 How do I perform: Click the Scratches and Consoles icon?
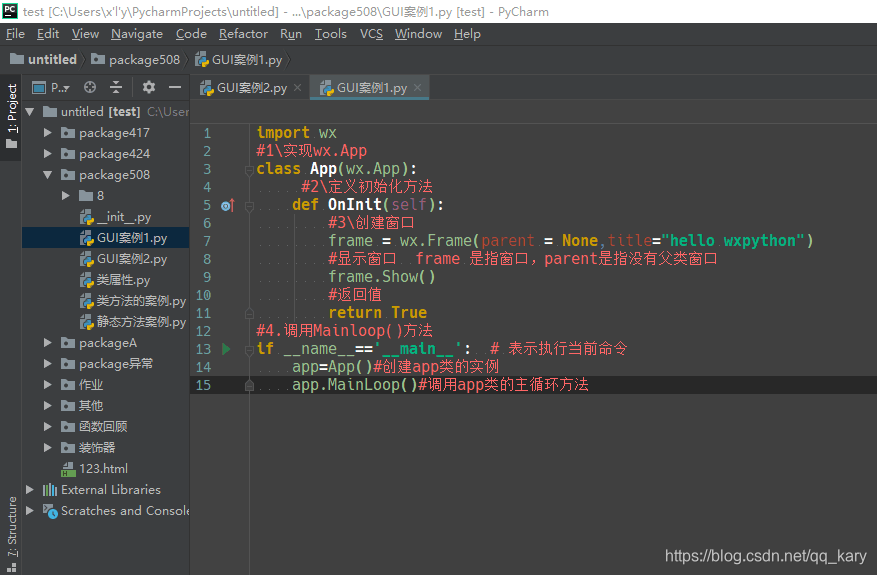point(50,511)
